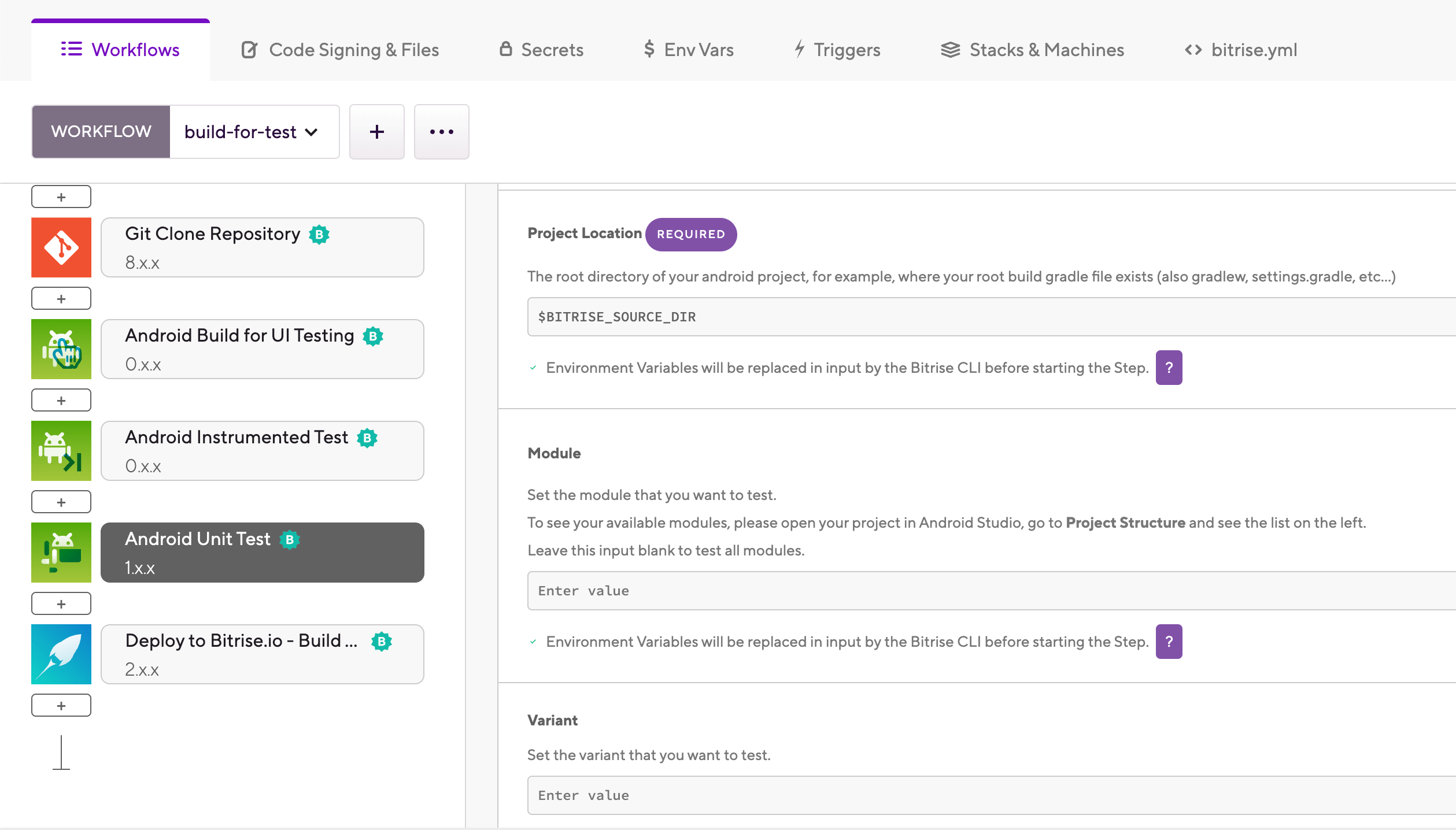Click the Android Unit Test step icon
The height and width of the screenshot is (830, 1456).
[x=61, y=553]
